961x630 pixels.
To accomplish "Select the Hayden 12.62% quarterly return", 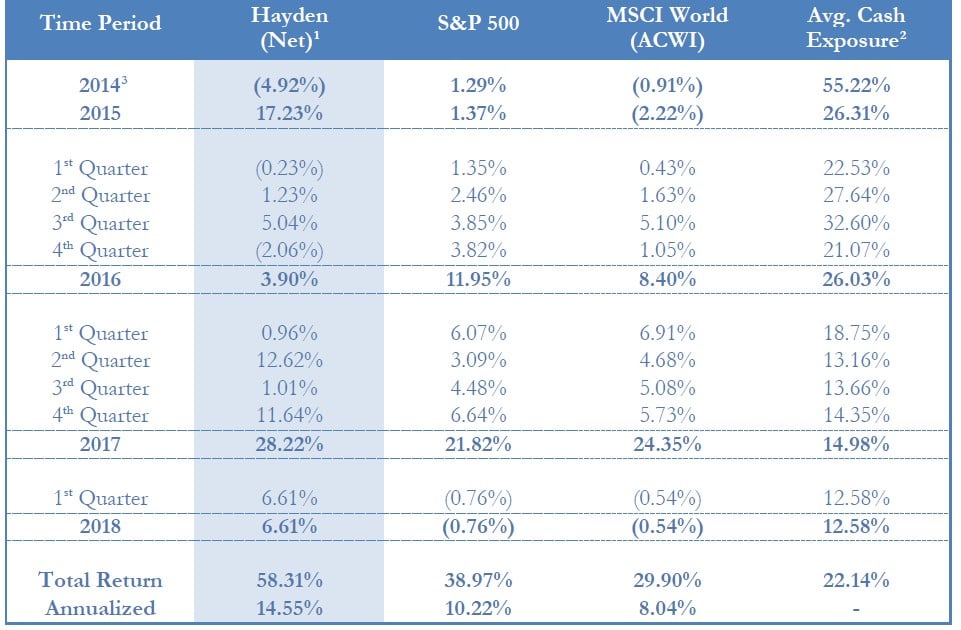I will click(x=288, y=361).
